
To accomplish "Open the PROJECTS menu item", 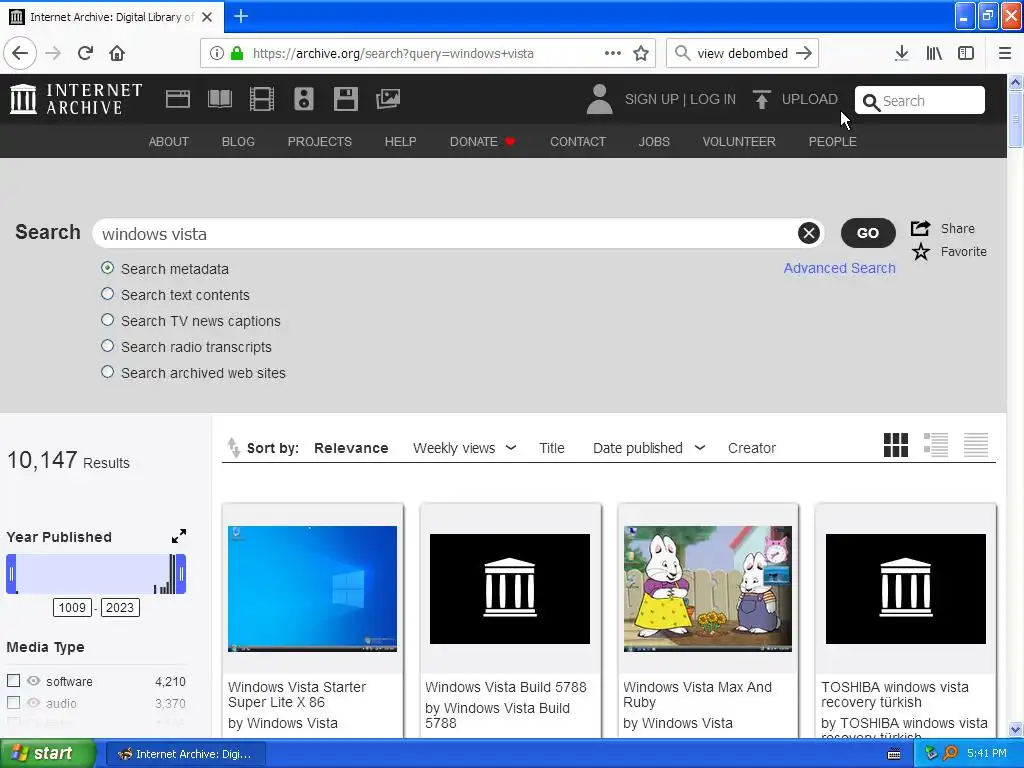I will 319,142.
